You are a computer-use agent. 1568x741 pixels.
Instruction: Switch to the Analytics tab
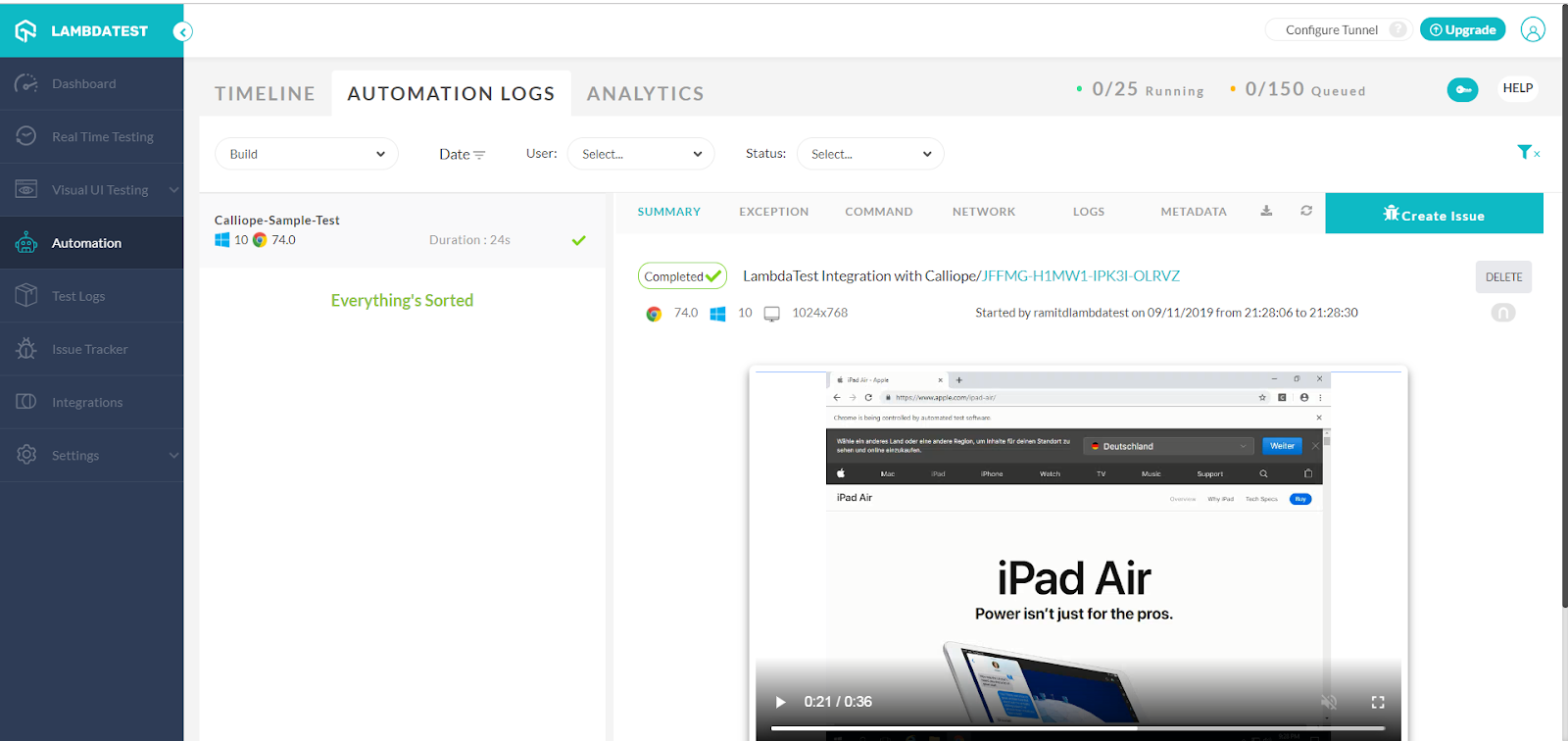pyautogui.click(x=645, y=94)
